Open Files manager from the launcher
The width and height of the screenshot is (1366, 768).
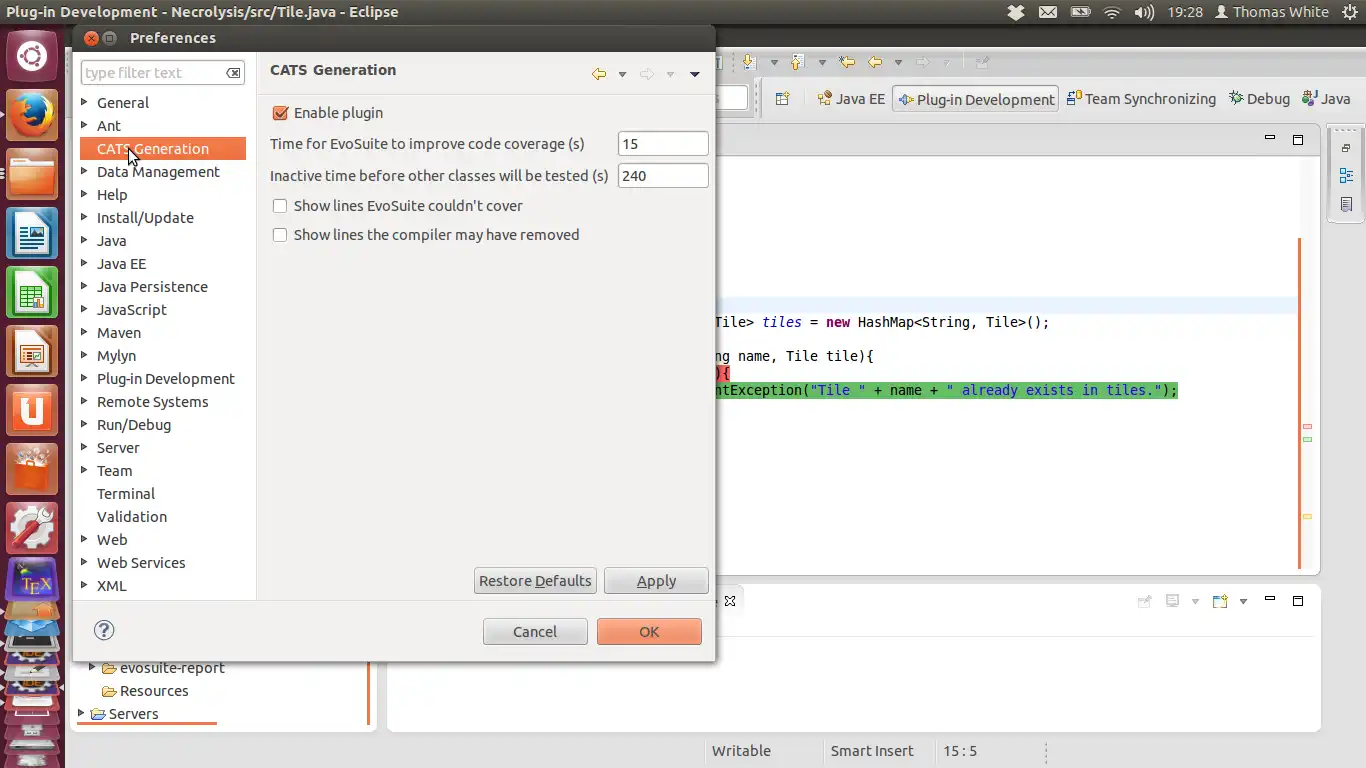[32, 174]
